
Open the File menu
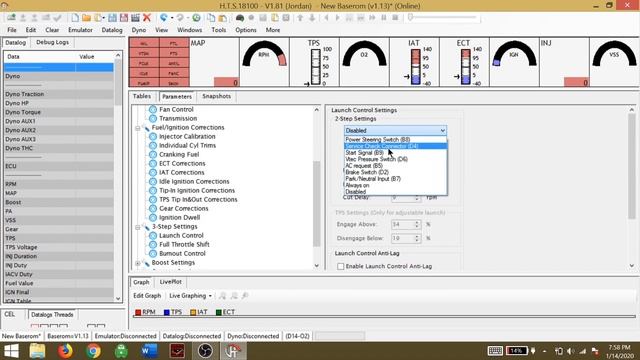[12, 30]
